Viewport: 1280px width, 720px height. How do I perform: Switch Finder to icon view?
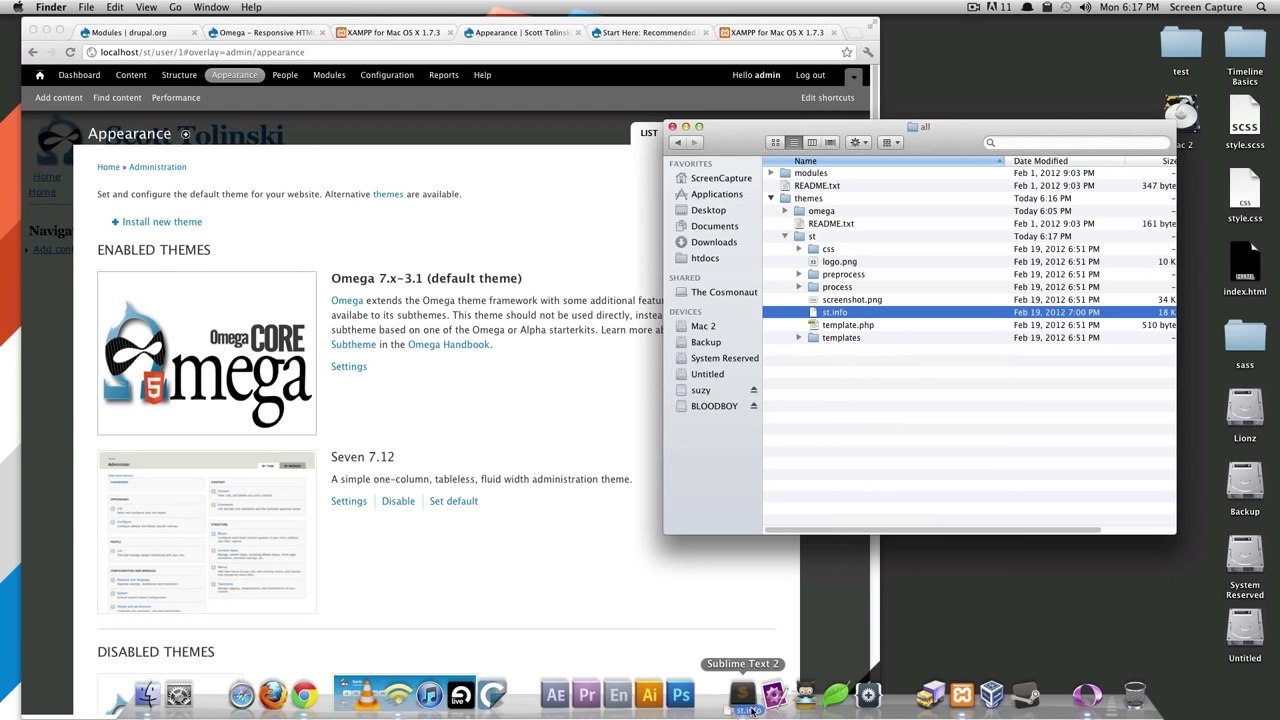[x=775, y=142]
